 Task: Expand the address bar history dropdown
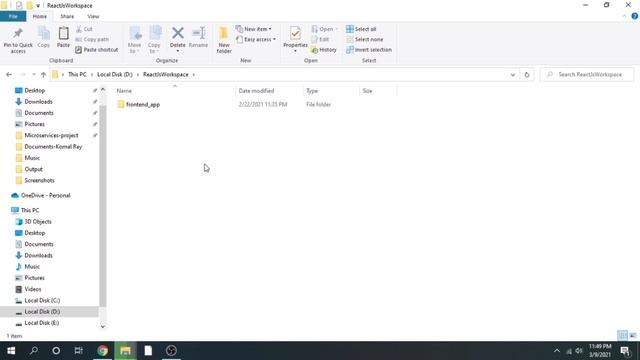[513, 75]
